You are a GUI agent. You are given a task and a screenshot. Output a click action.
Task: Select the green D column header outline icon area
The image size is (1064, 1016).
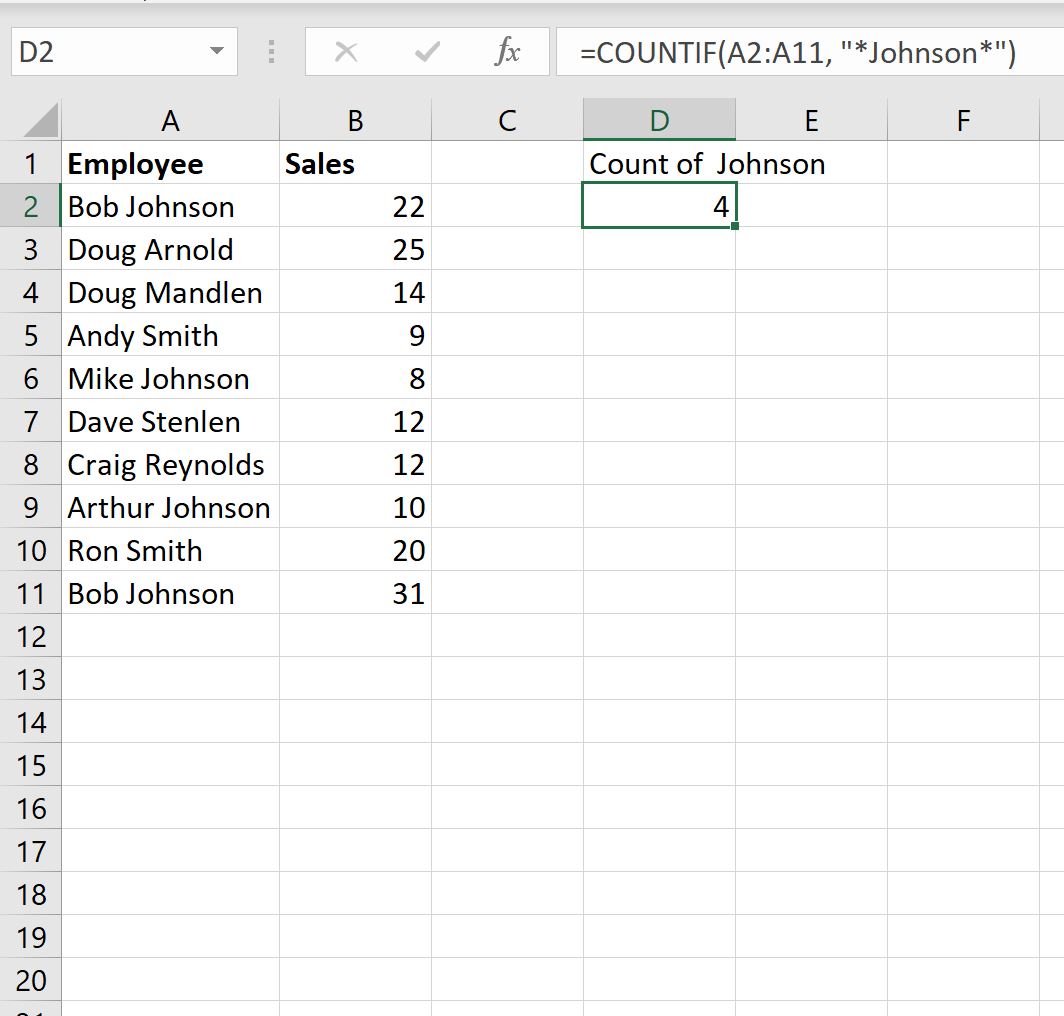pos(659,120)
